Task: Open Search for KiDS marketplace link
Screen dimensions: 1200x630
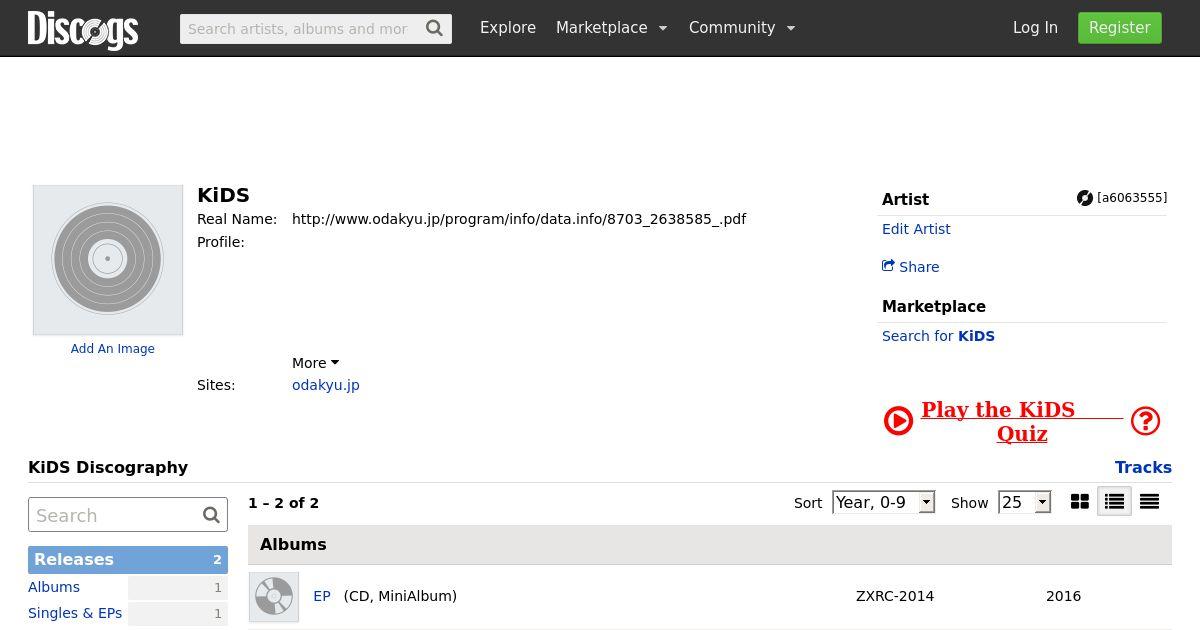Action: 938,336
